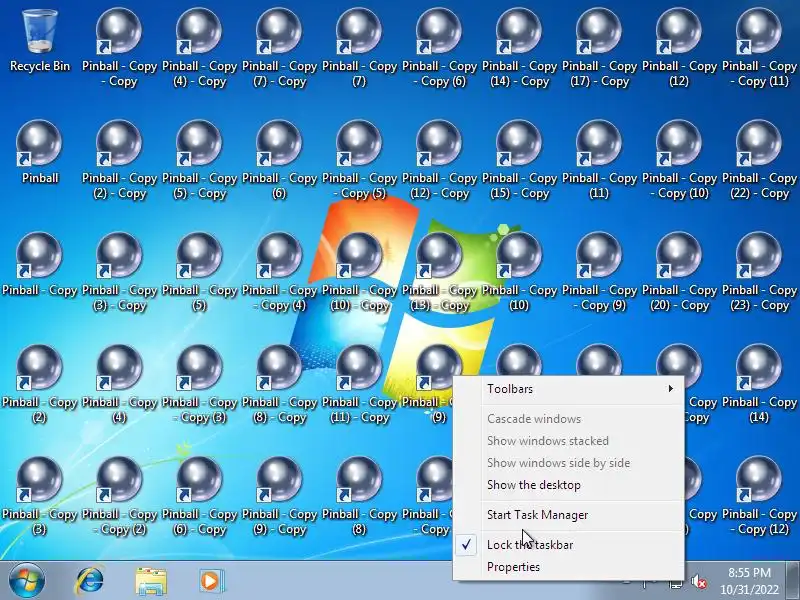Select 'Pinball - Copy (7)' shortcut
The width and height of the screenshot is (800, 600).
pos(360,47)
